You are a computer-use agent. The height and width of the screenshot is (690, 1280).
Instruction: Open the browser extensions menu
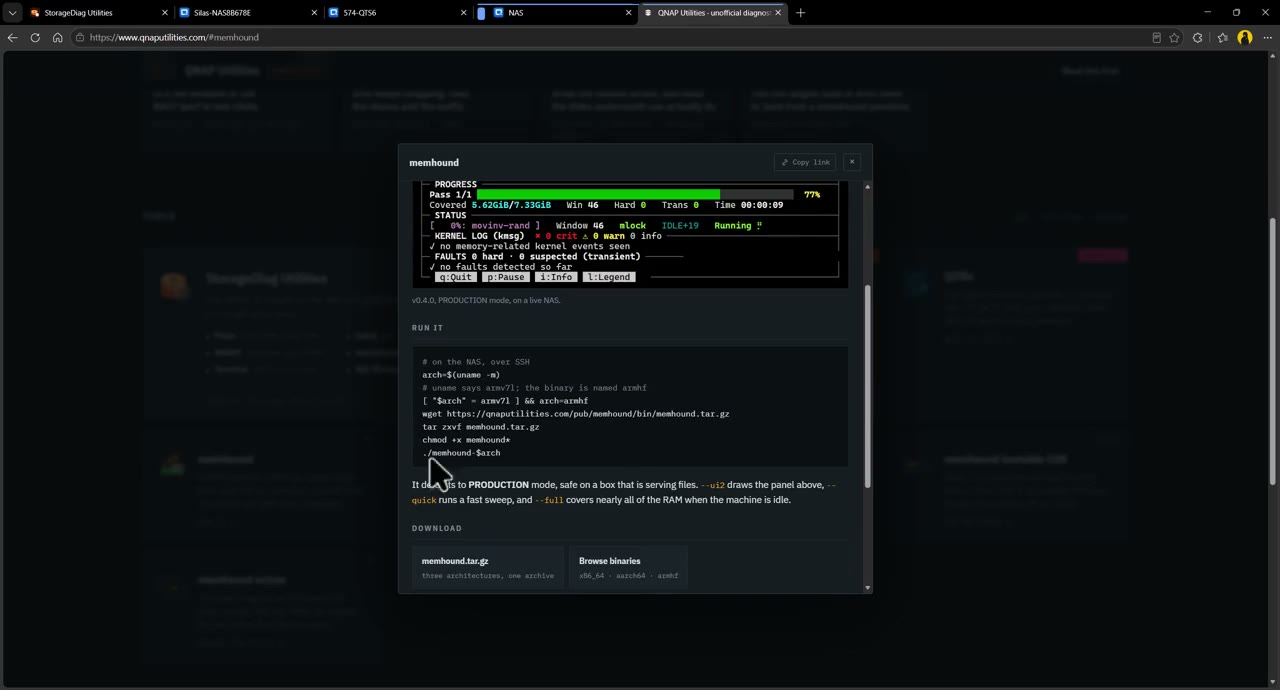[x=1198, y=38]
